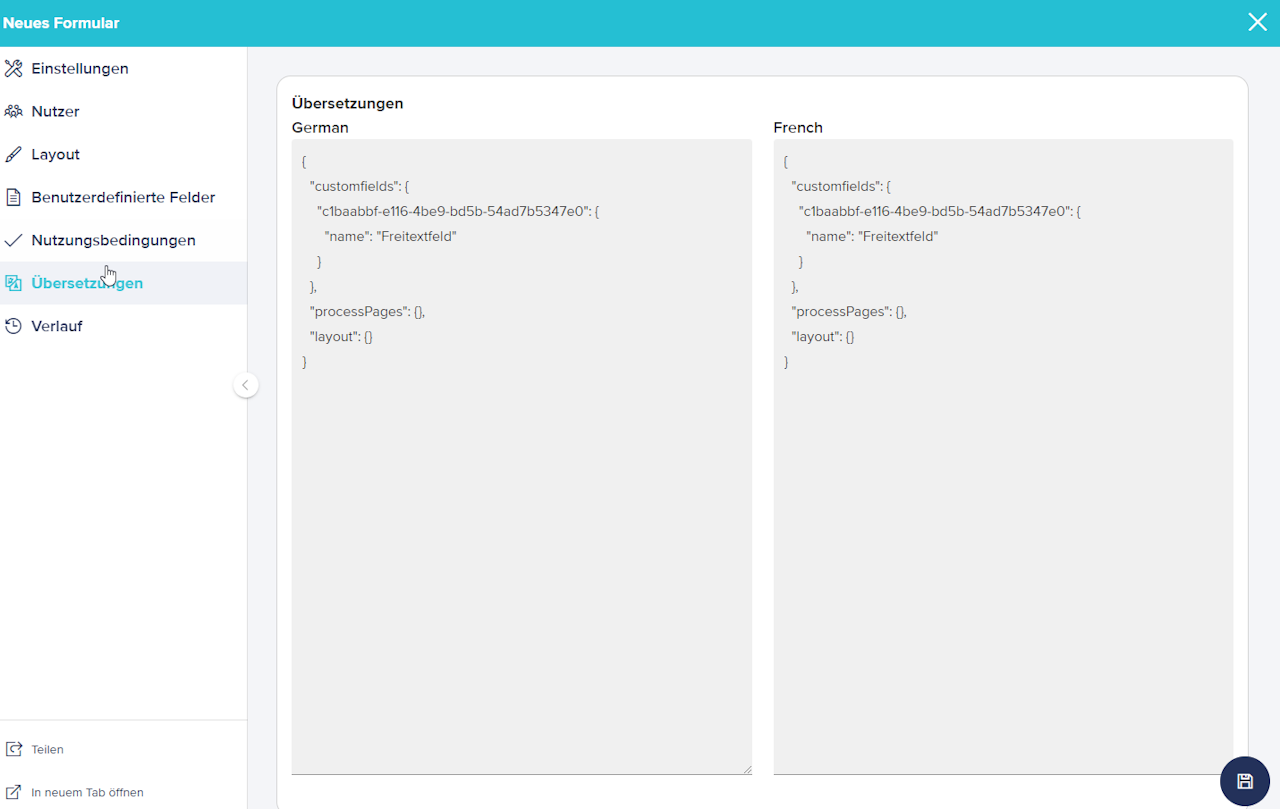Select Übersetzungen menu item

tap(123, 284)
